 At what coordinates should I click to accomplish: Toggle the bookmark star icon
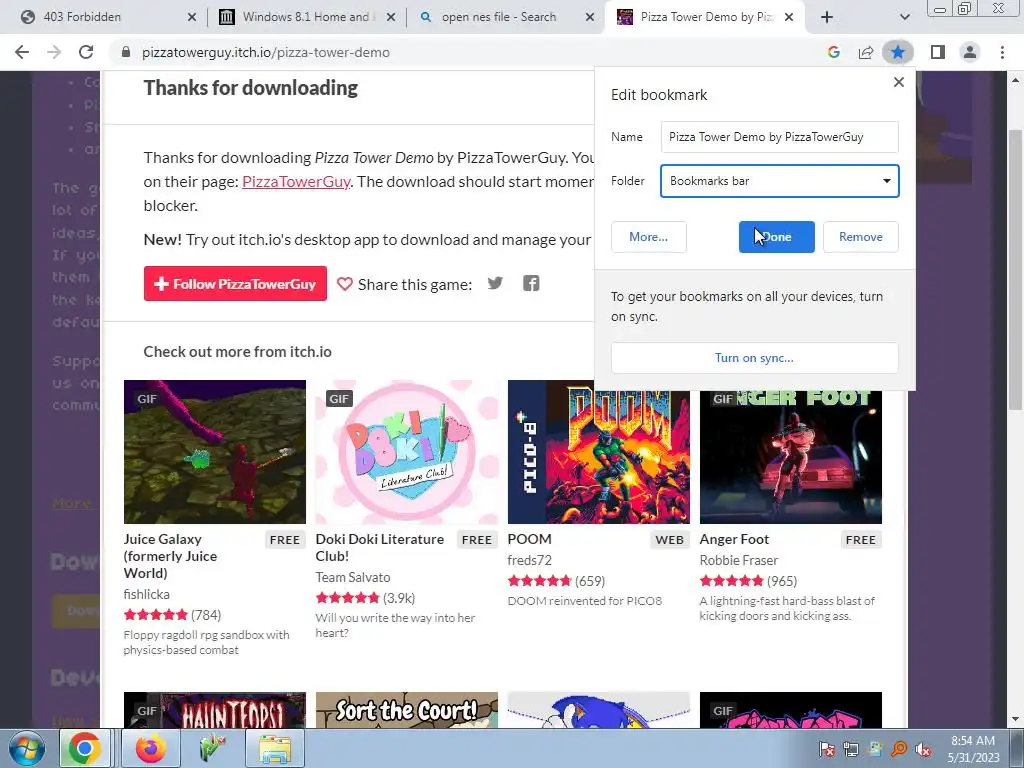coord(898,52)
